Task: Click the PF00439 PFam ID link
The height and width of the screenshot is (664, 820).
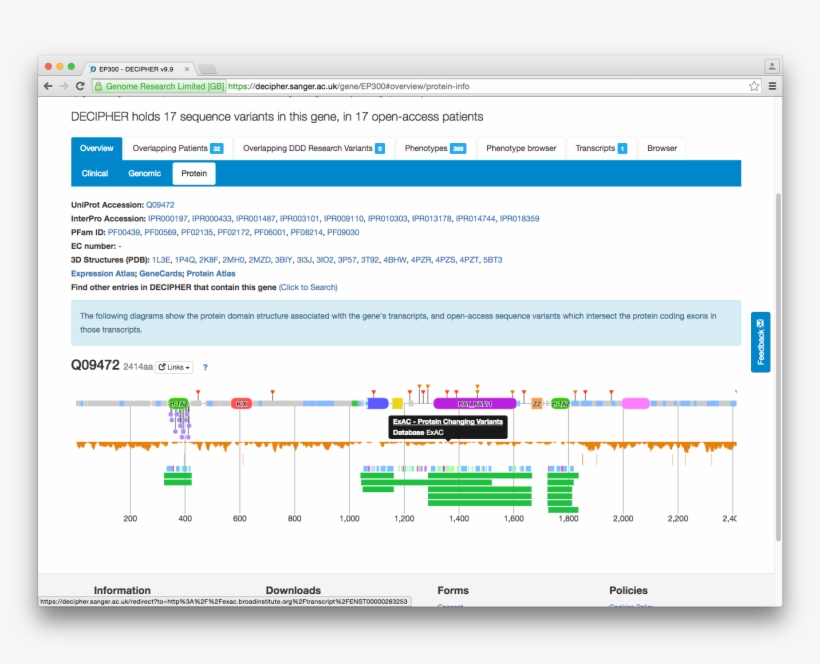Action: 124,232
